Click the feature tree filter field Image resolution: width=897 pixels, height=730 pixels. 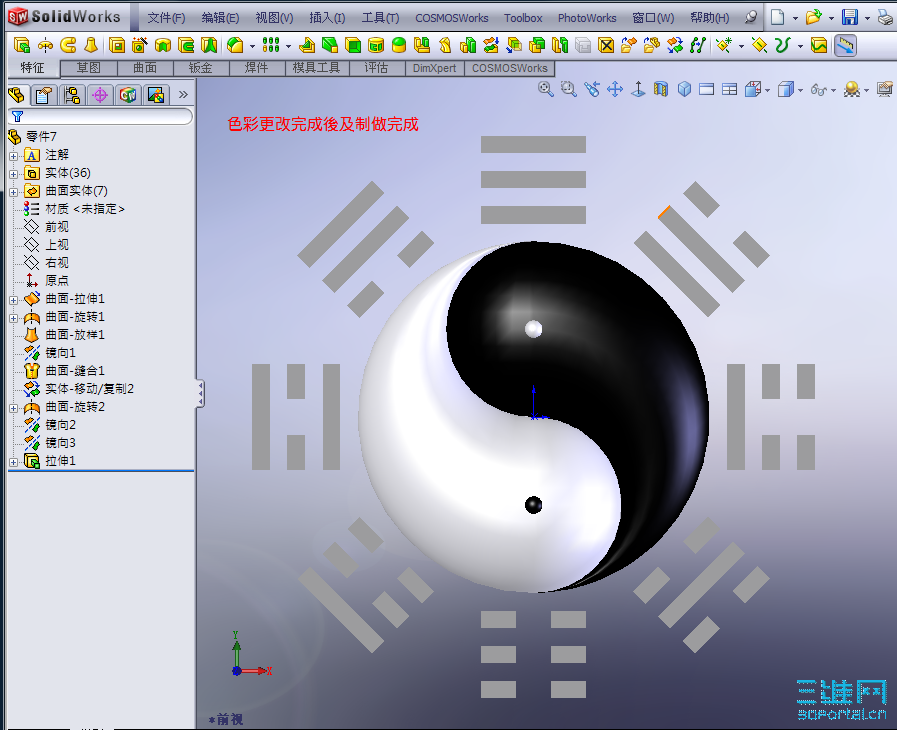(100, 117)
